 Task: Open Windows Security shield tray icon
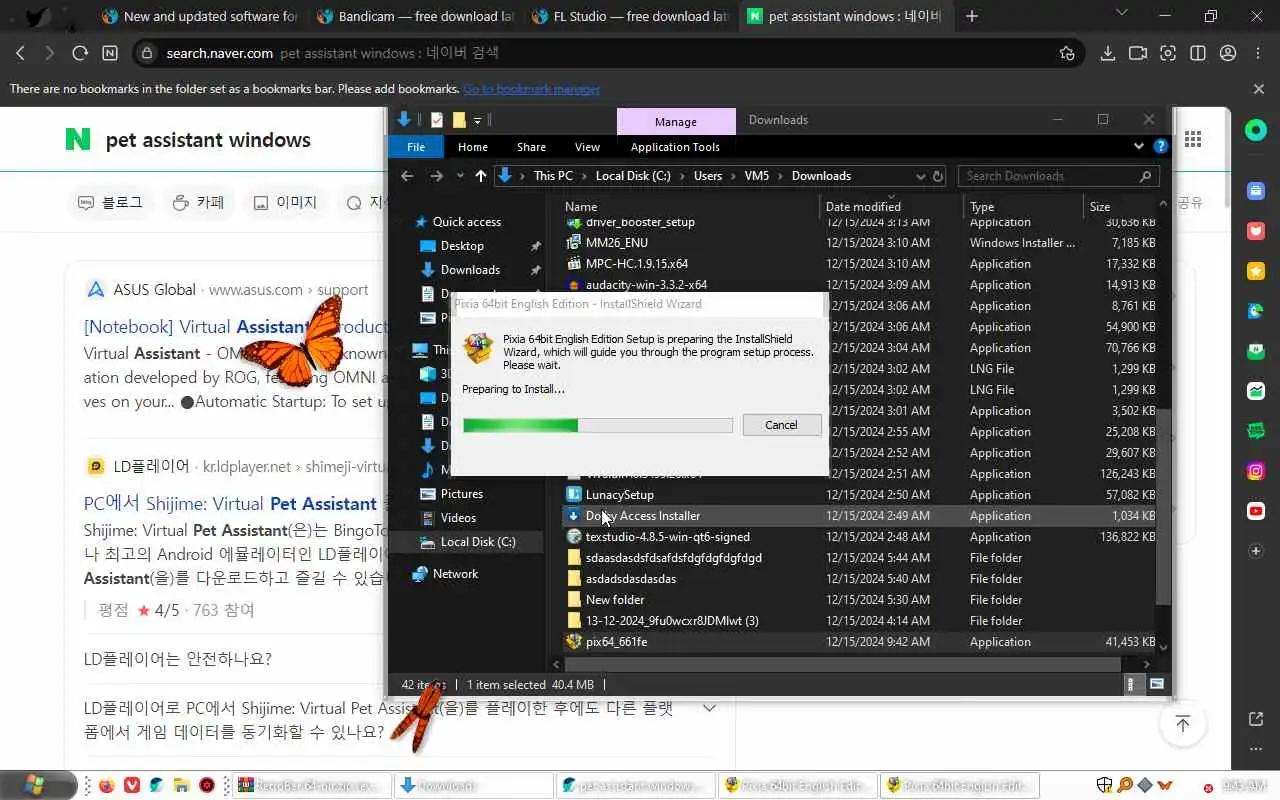point(1104,785)
